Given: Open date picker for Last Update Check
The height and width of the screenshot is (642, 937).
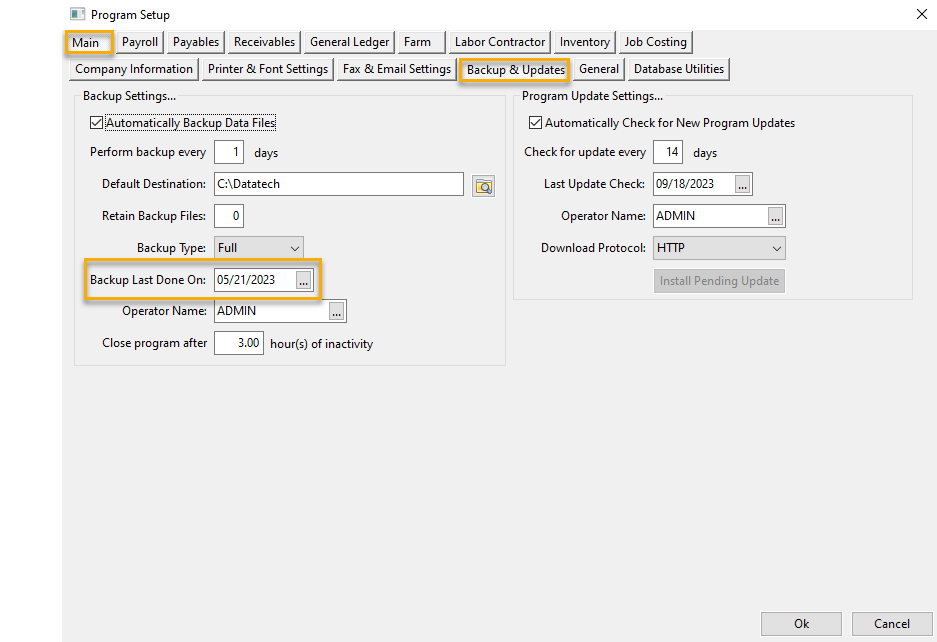Looking at the screenshot, I should [x=741, y=185].
